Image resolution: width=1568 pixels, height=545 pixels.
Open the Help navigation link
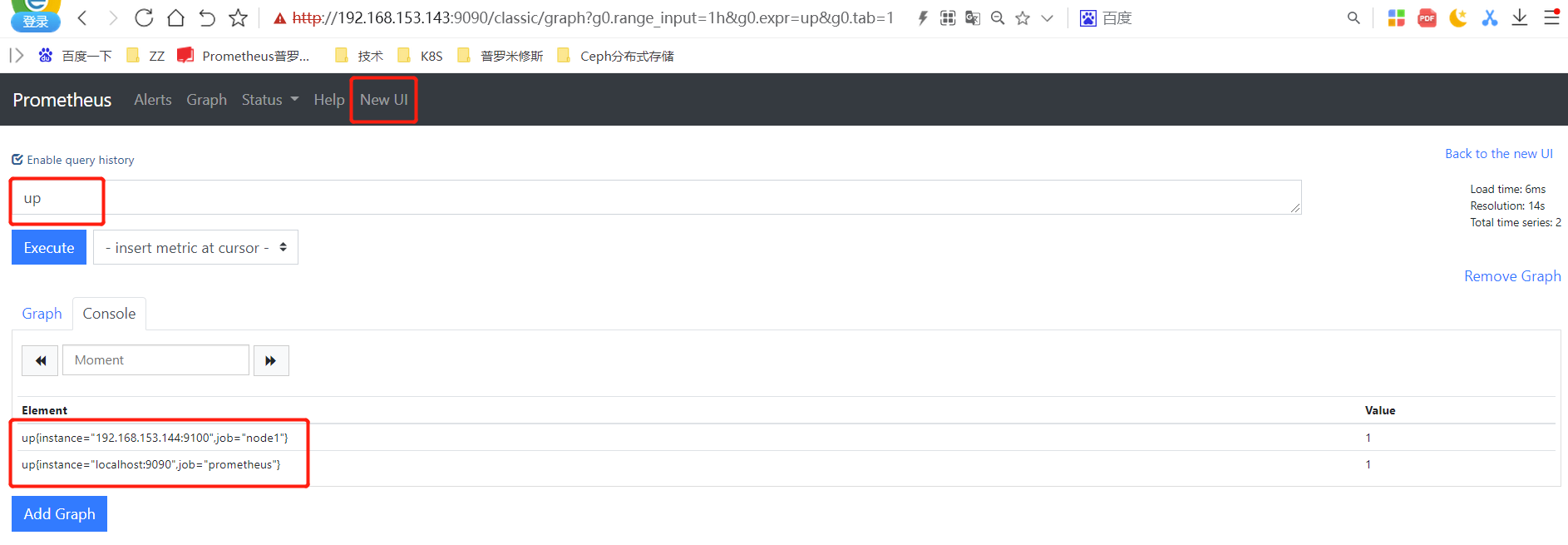(x=329, y=100)
